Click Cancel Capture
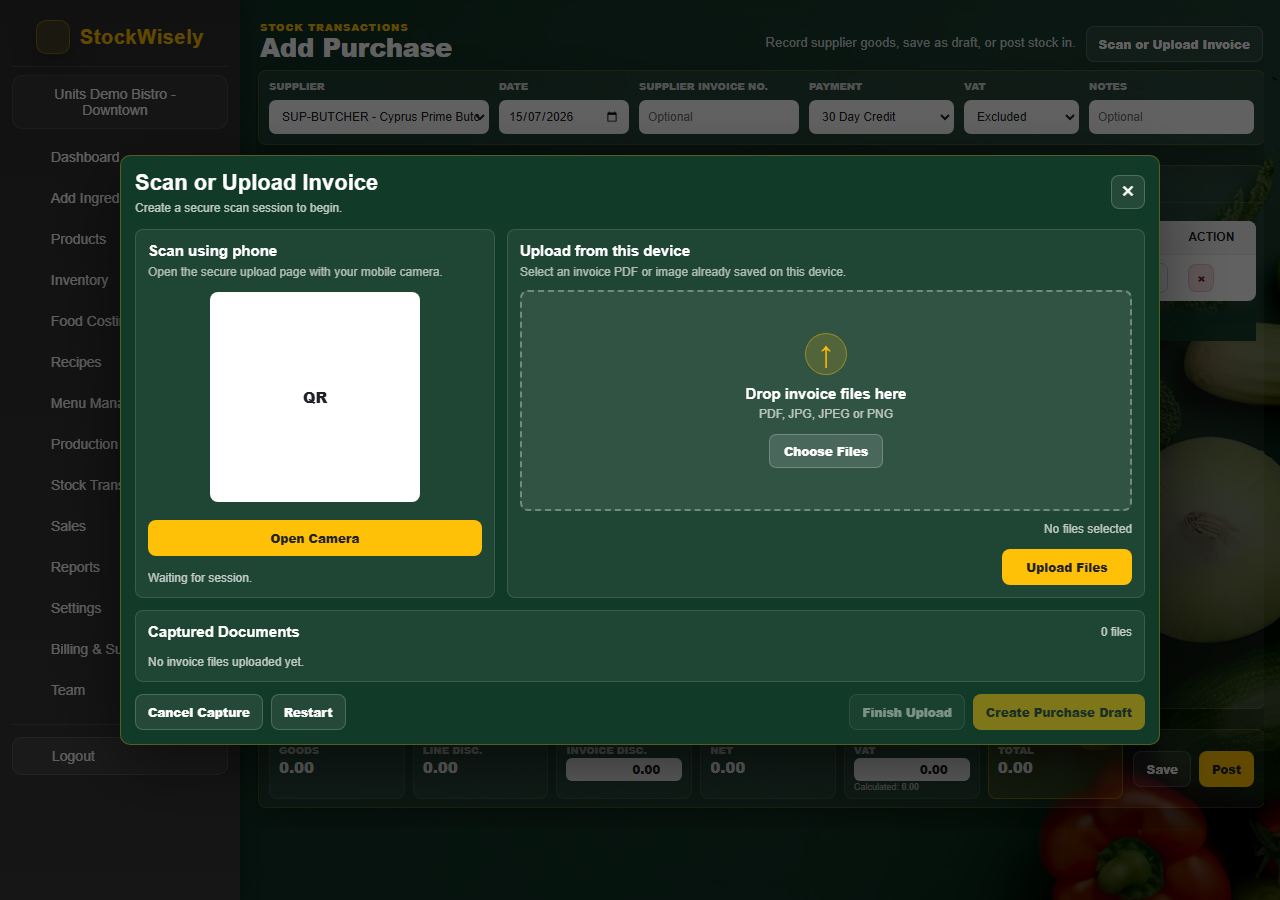Screen dimensions: 1280x900 tap(199, 712)
